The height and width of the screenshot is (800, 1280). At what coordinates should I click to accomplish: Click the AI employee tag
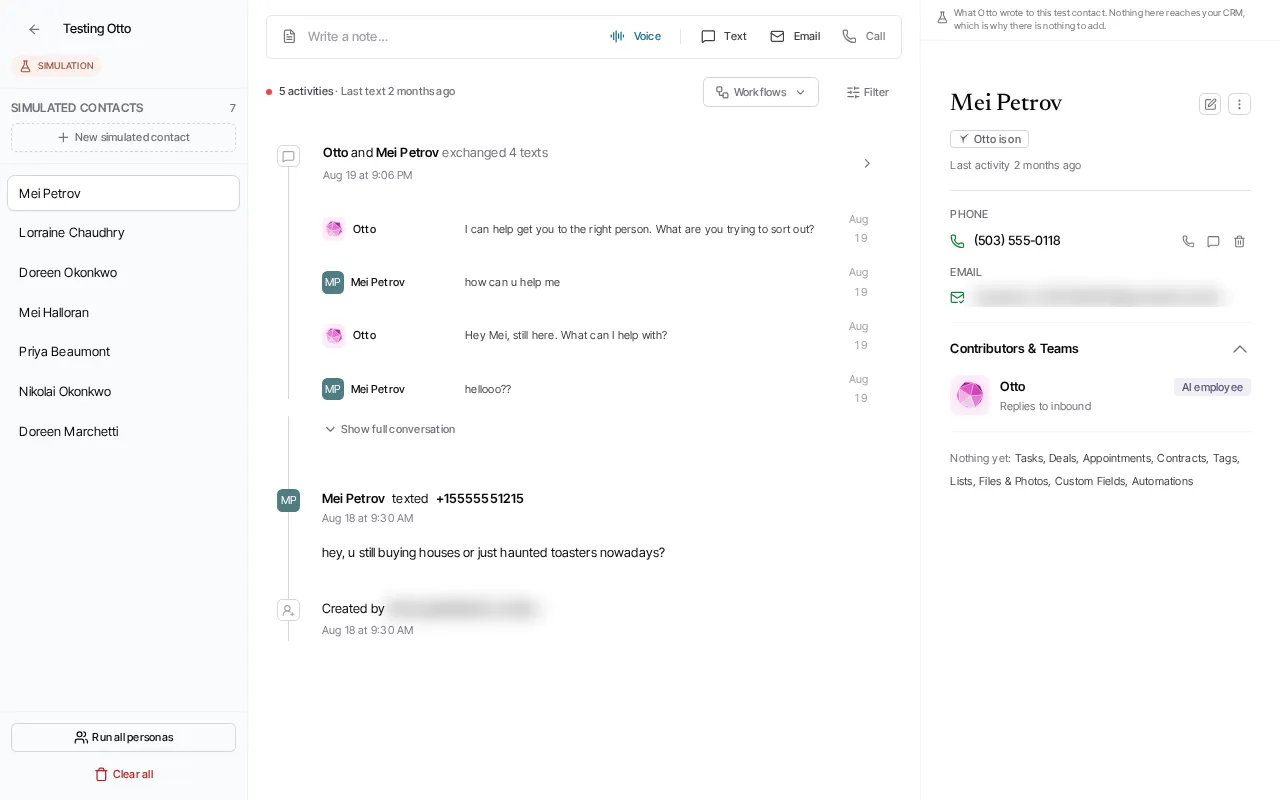1212,387
